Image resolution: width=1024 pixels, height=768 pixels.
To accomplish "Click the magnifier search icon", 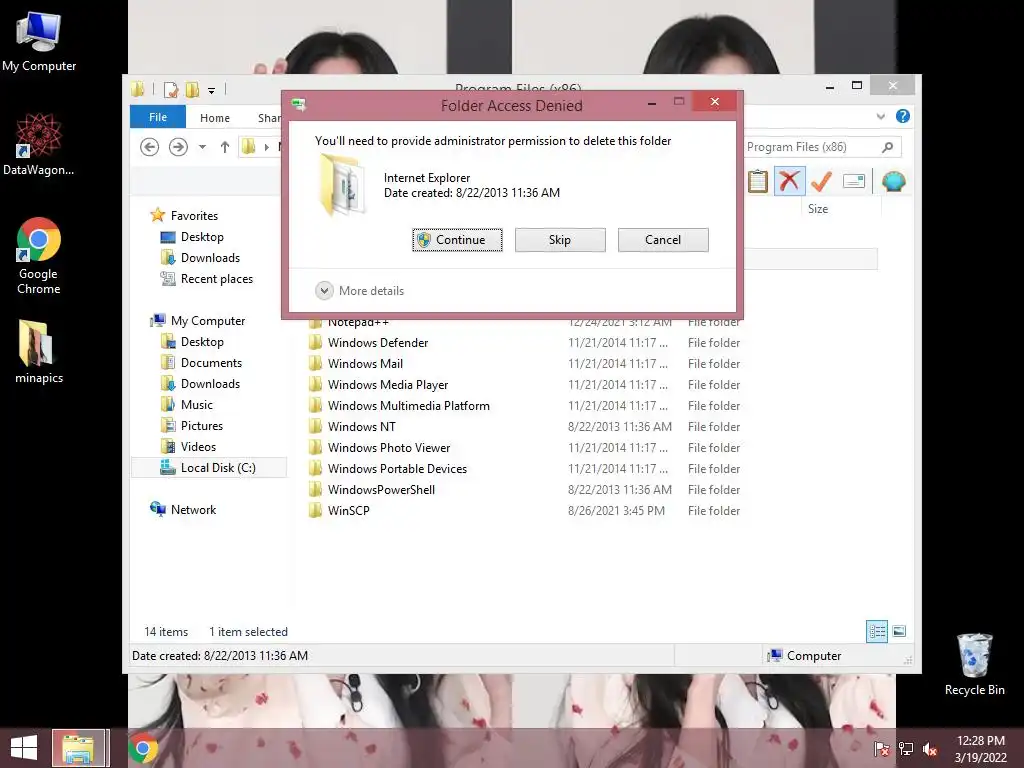I will (x=888, y=147).
